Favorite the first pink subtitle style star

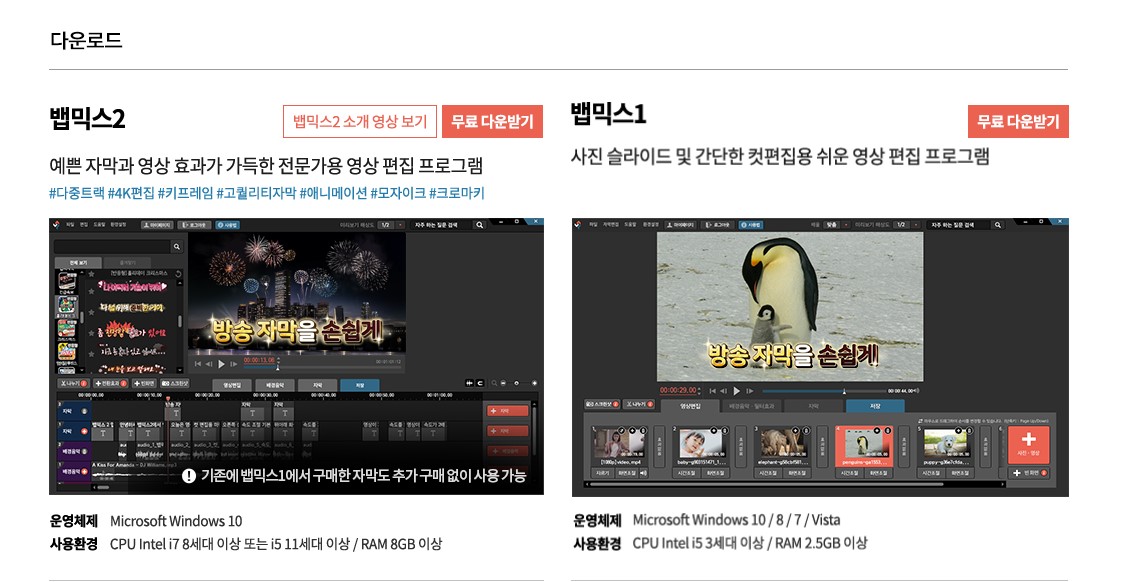tap(91, 291)
